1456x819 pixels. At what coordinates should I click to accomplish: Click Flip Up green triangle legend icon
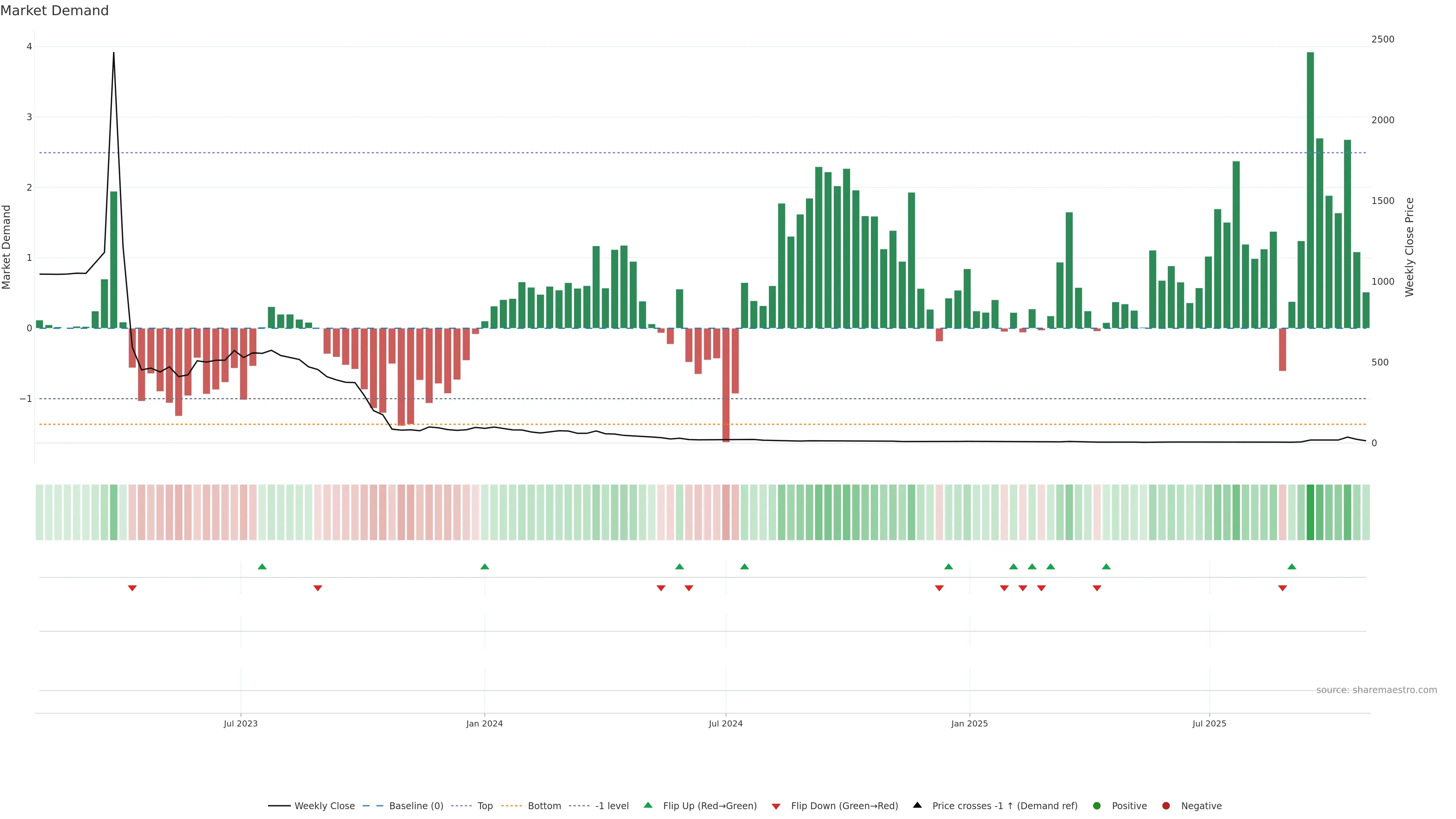(648, 805)
